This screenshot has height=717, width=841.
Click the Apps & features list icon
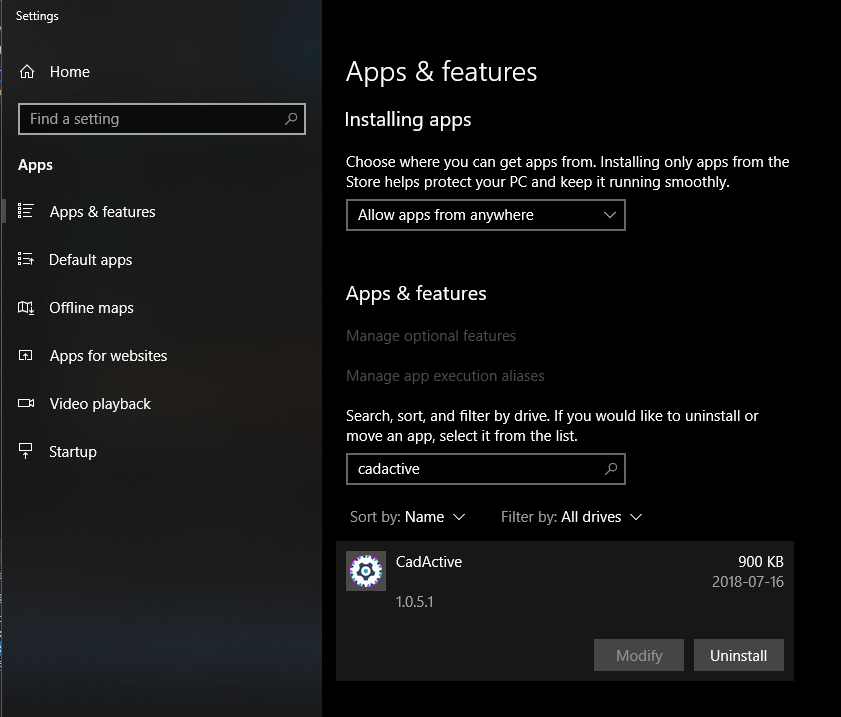click(x=26, y=211)
